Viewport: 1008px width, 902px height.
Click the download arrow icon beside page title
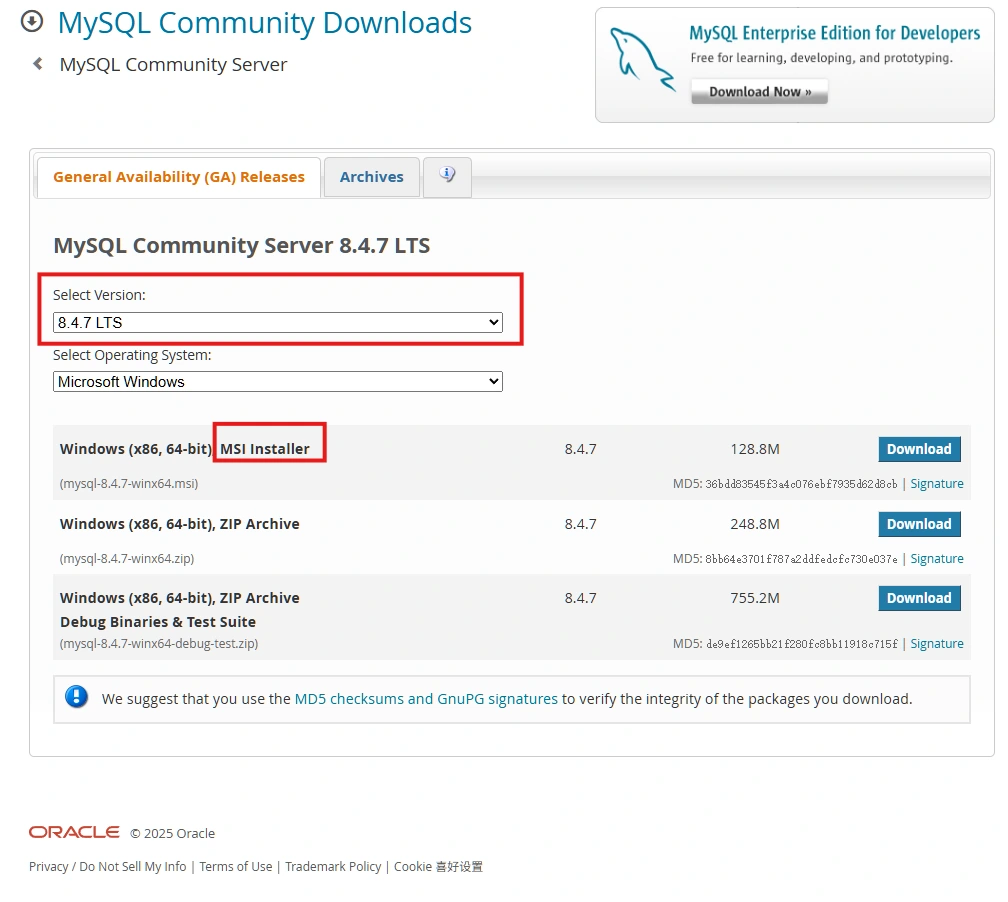coord(32,21)
